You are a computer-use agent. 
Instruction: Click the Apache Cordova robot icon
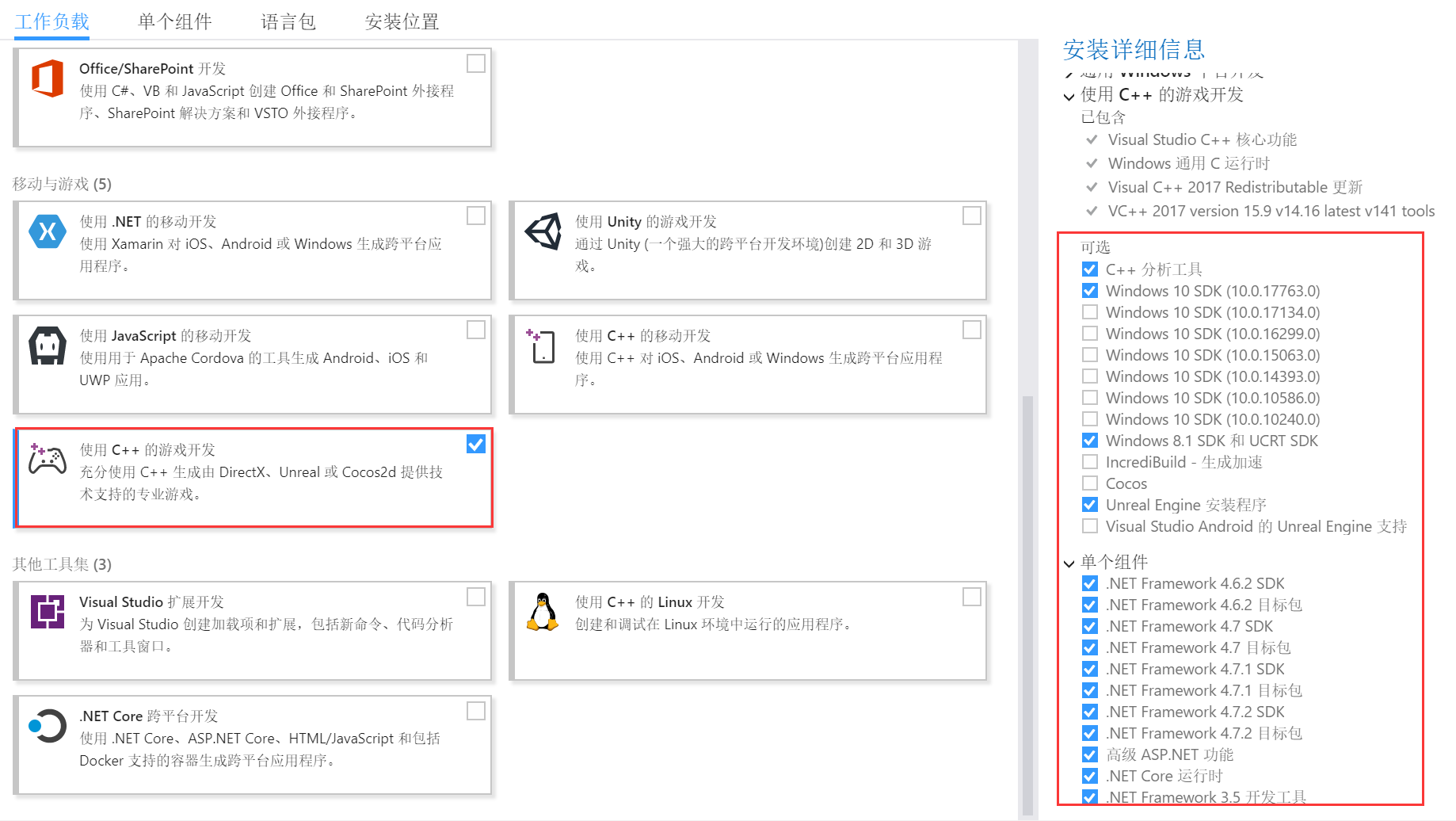click(x=47, y=346)
